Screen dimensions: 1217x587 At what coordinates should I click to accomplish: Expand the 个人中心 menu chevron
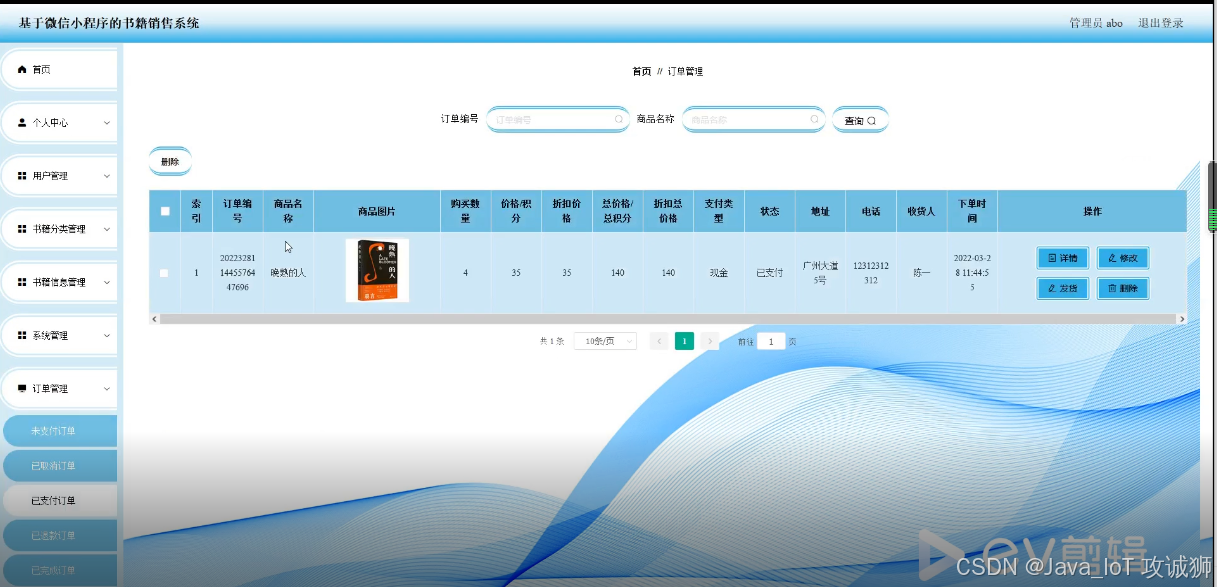coord(107,123)
